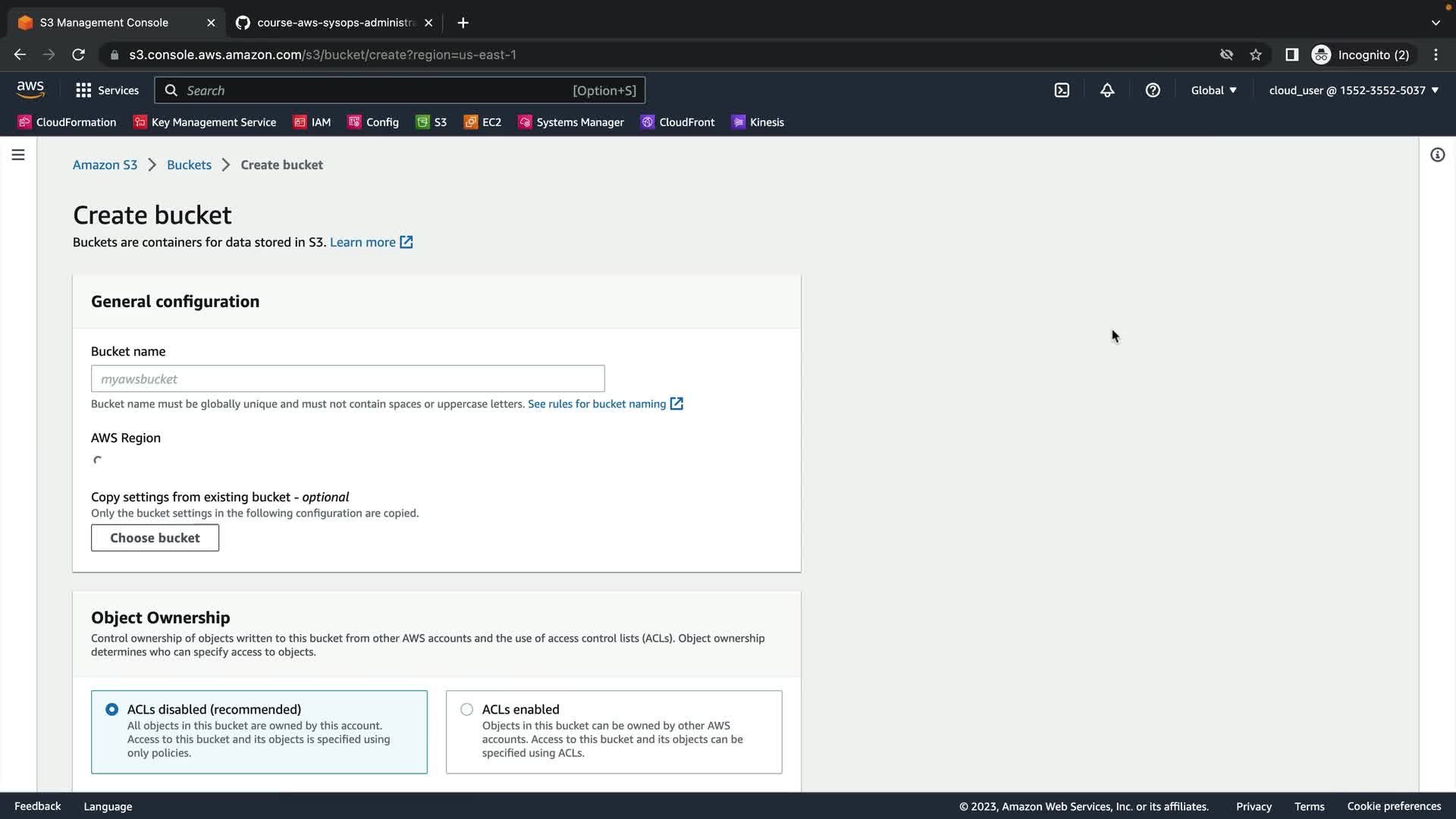Bookmark this page with the star icon
This screenshot has height=819, width=1456.
tap(1256, 55)
